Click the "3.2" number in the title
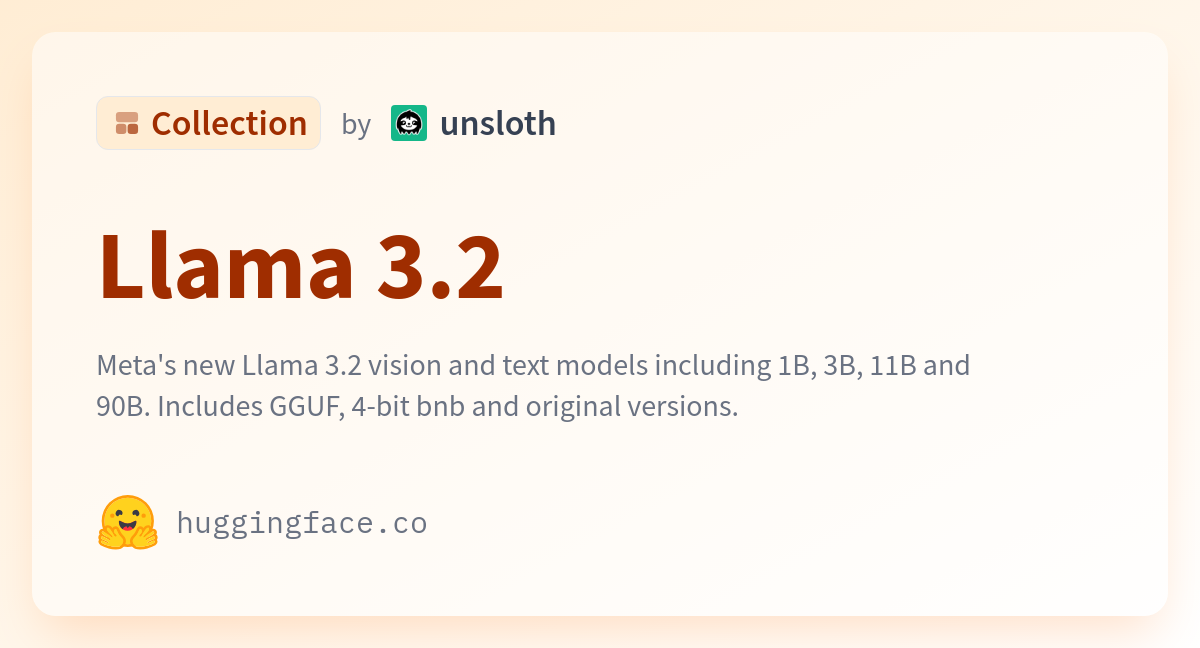 pos(440,266)
